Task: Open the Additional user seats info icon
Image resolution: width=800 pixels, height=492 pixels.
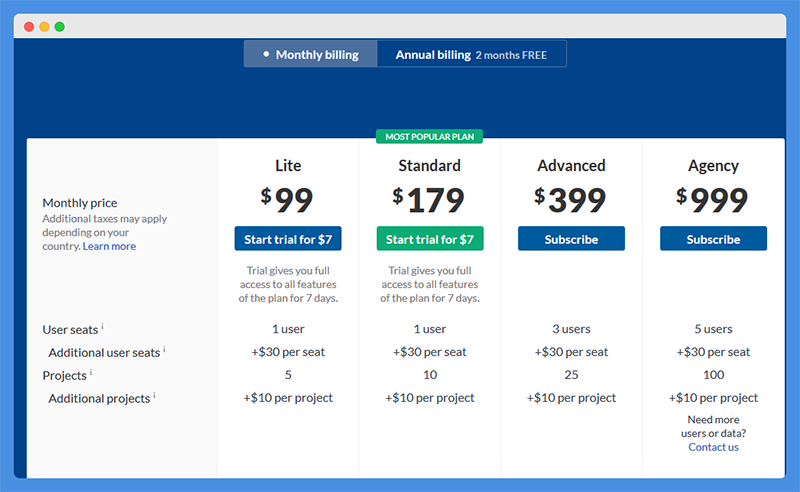Action: coord(164,349)
